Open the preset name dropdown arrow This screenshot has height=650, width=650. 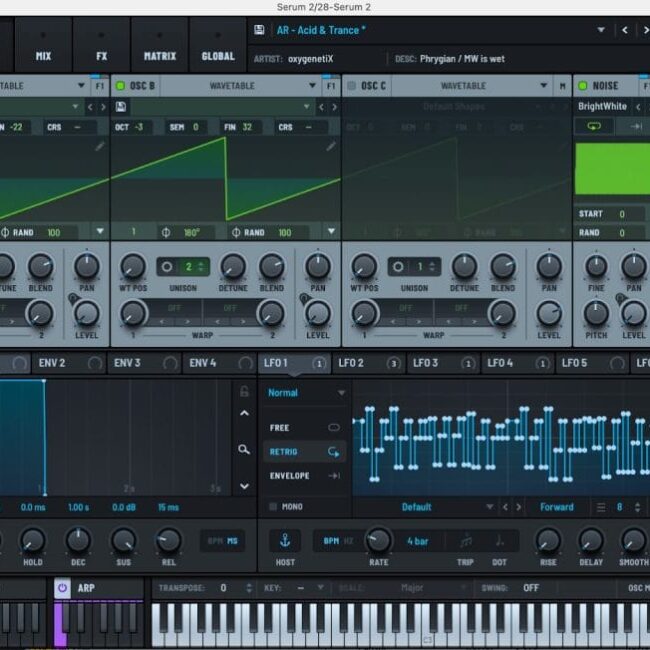point(602,30)
